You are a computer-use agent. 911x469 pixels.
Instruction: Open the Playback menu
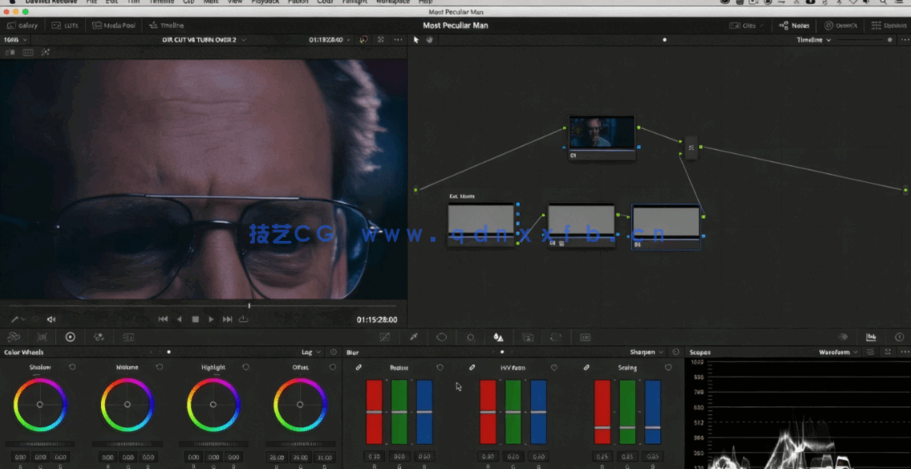coord(265,2)
